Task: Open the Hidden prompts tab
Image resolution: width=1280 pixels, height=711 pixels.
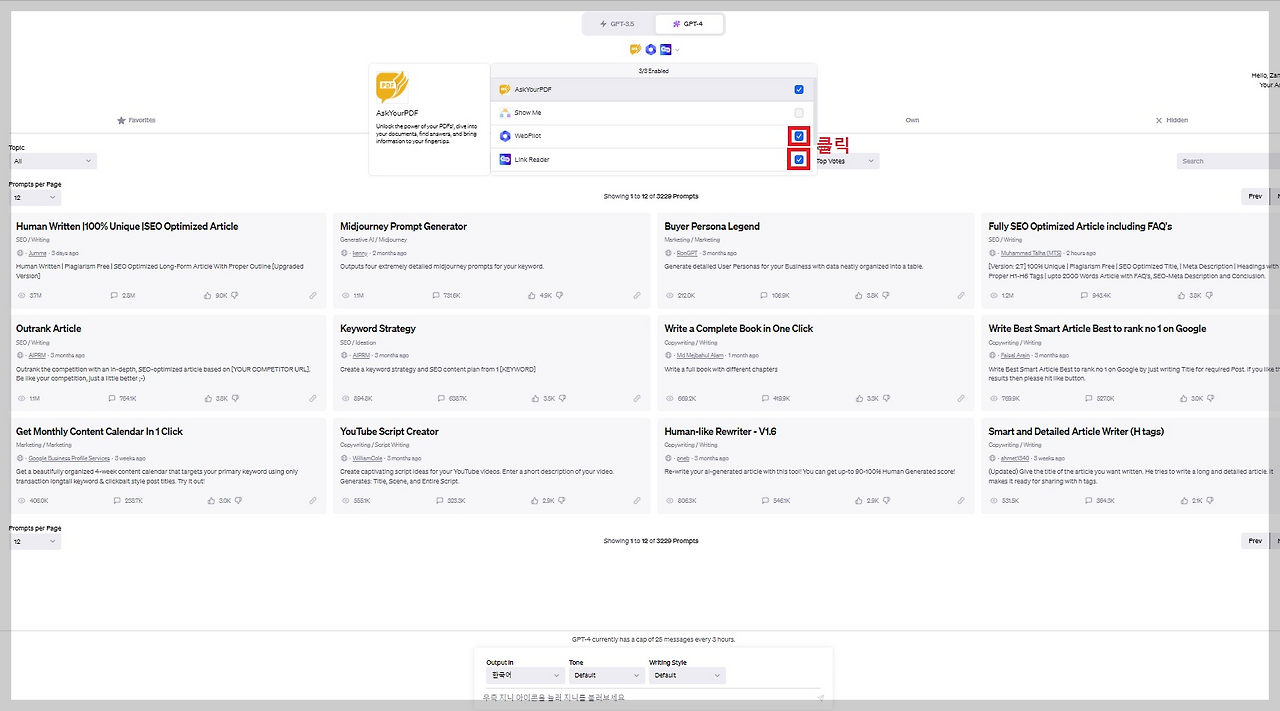Action: click(x=1172, y=120)
